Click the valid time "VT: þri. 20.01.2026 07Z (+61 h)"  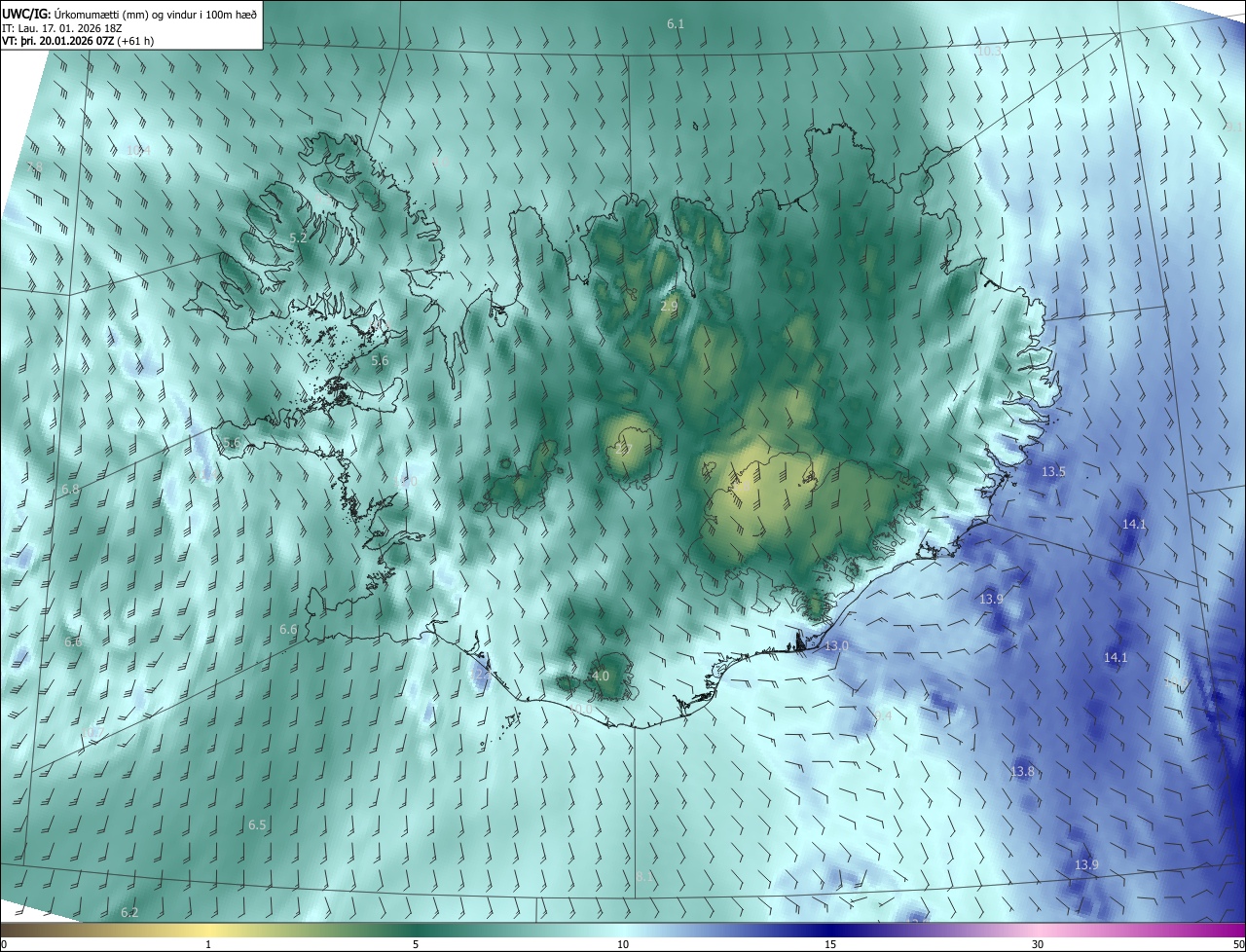[x=78, y=41]
